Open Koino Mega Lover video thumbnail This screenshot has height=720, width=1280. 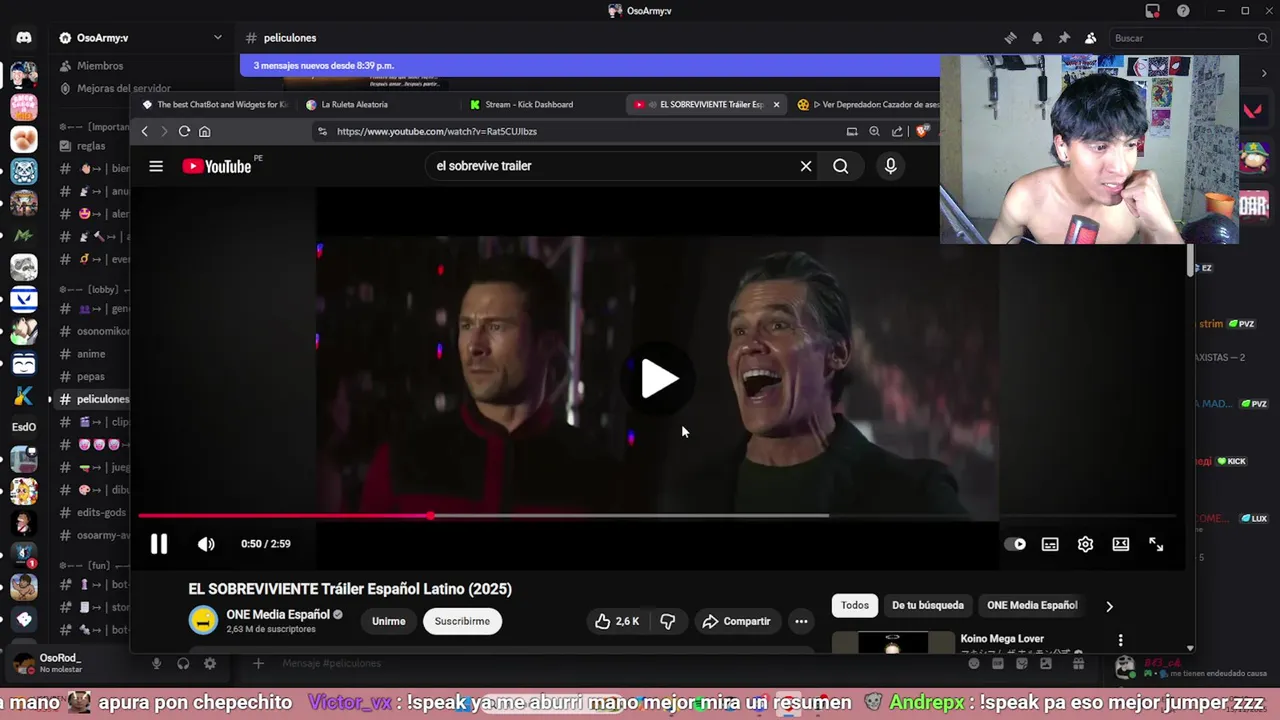coord(892,642)
